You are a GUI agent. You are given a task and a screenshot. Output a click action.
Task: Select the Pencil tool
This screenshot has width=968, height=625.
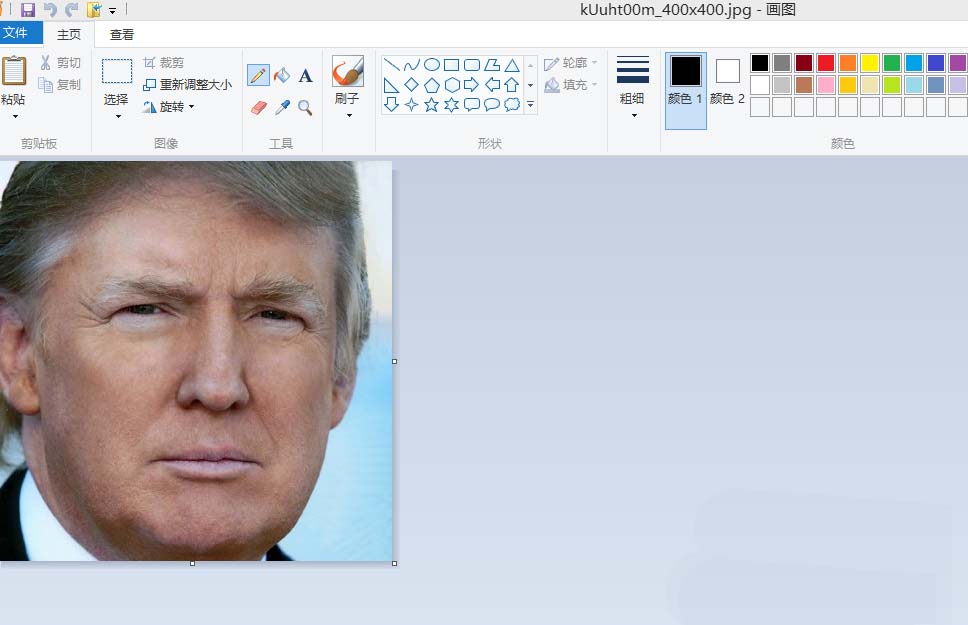tap(258, 75)
